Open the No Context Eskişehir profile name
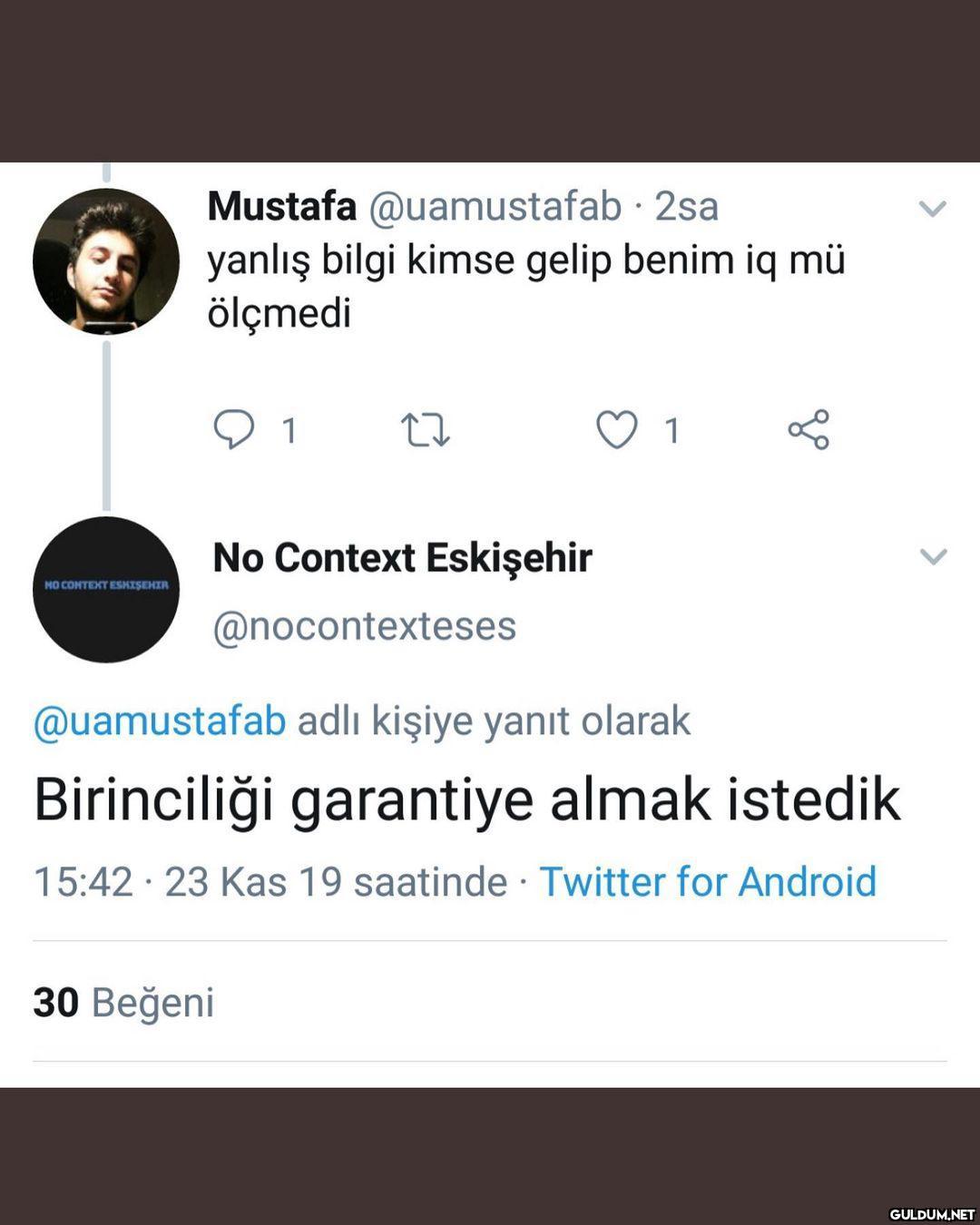 [402, 558]
